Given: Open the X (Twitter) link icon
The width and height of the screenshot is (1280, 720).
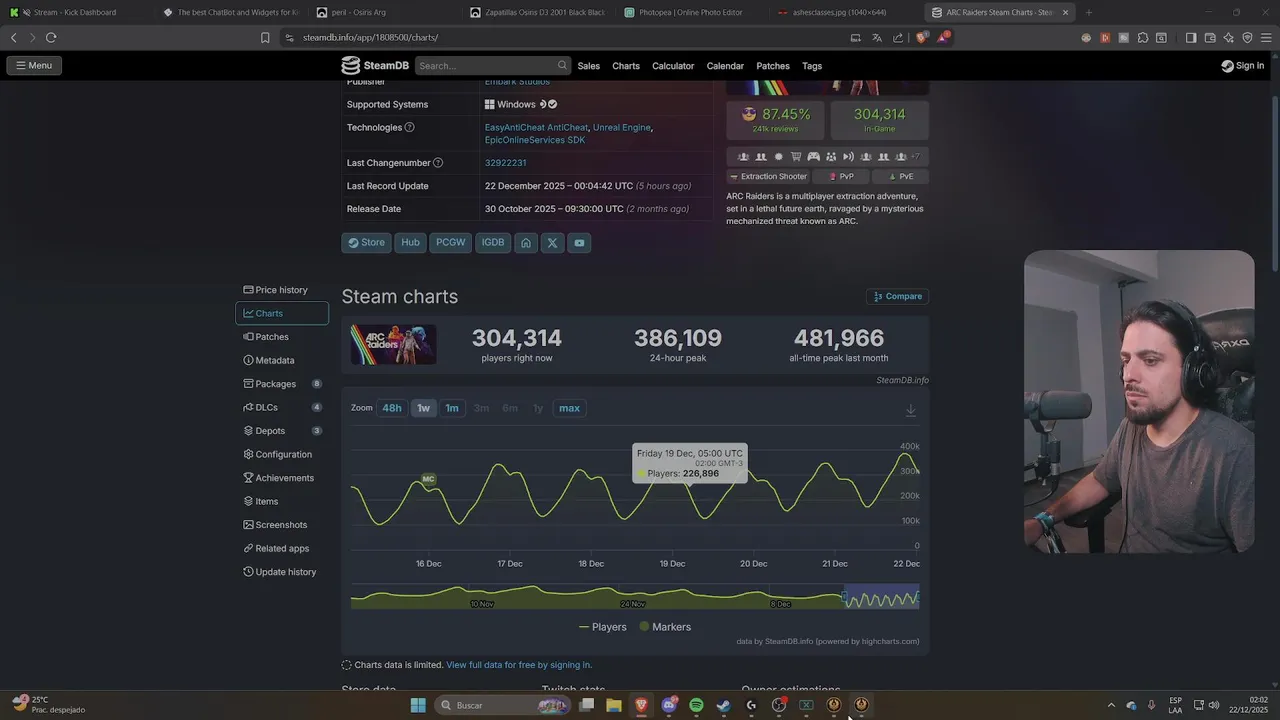Looking at the screenshot, I should pos(552,243).
